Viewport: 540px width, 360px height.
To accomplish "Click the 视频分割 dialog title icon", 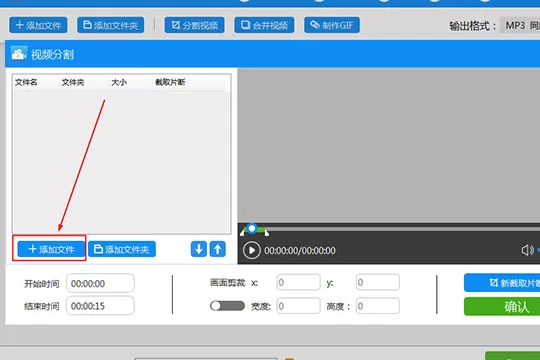I will [19, 54].
